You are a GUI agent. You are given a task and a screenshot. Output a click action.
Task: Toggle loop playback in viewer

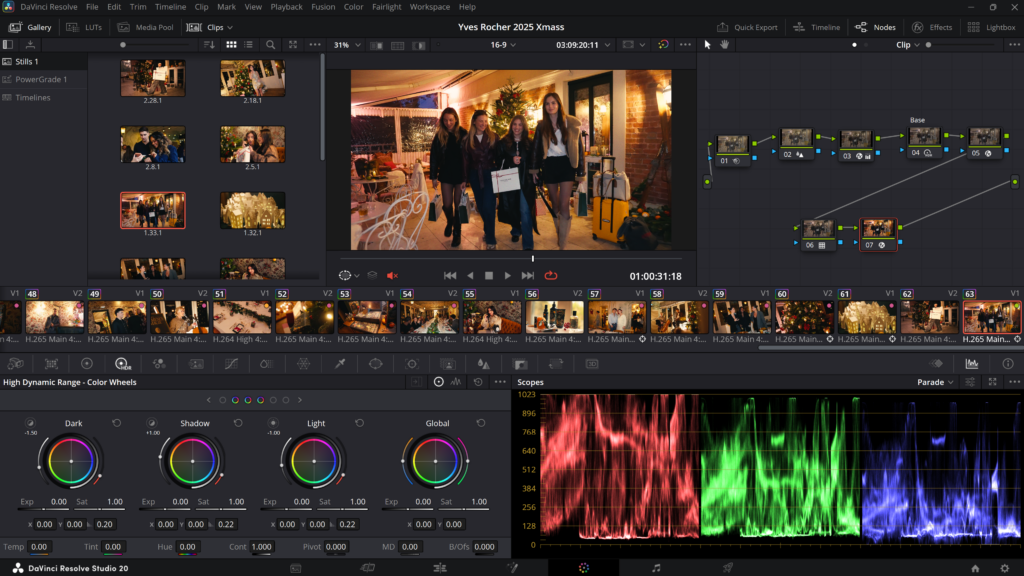pos(551,275)
